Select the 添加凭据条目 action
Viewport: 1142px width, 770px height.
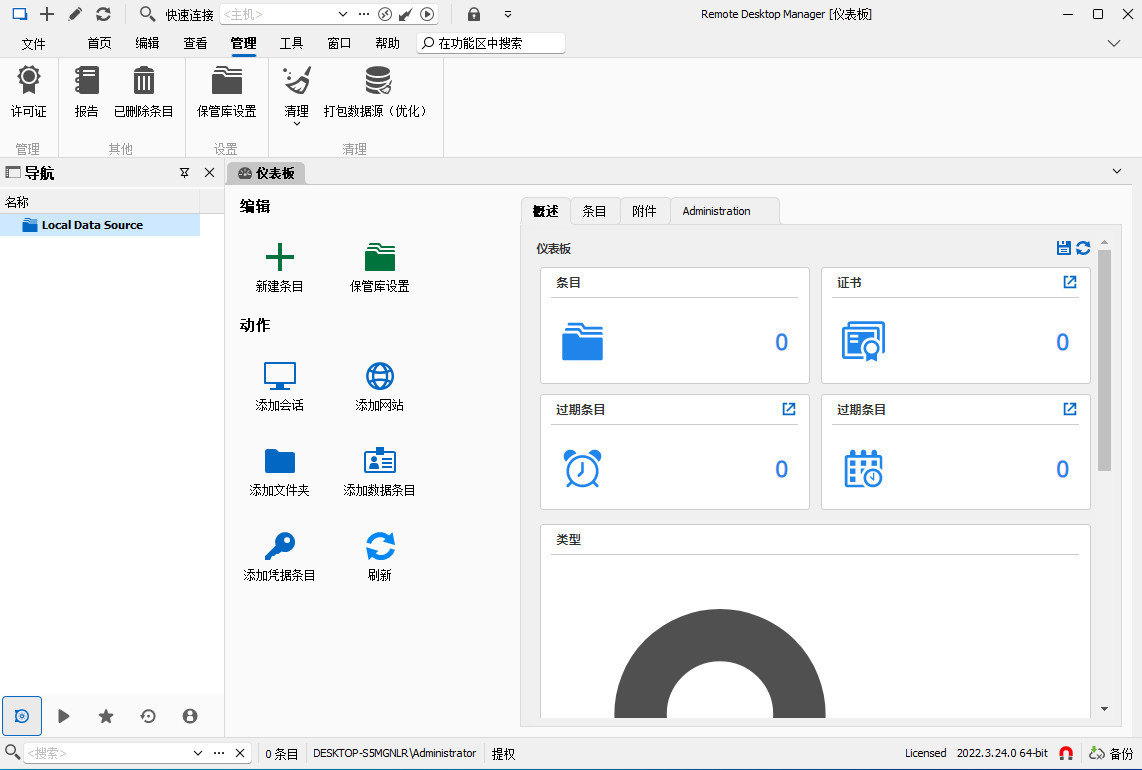pos(278,556)
